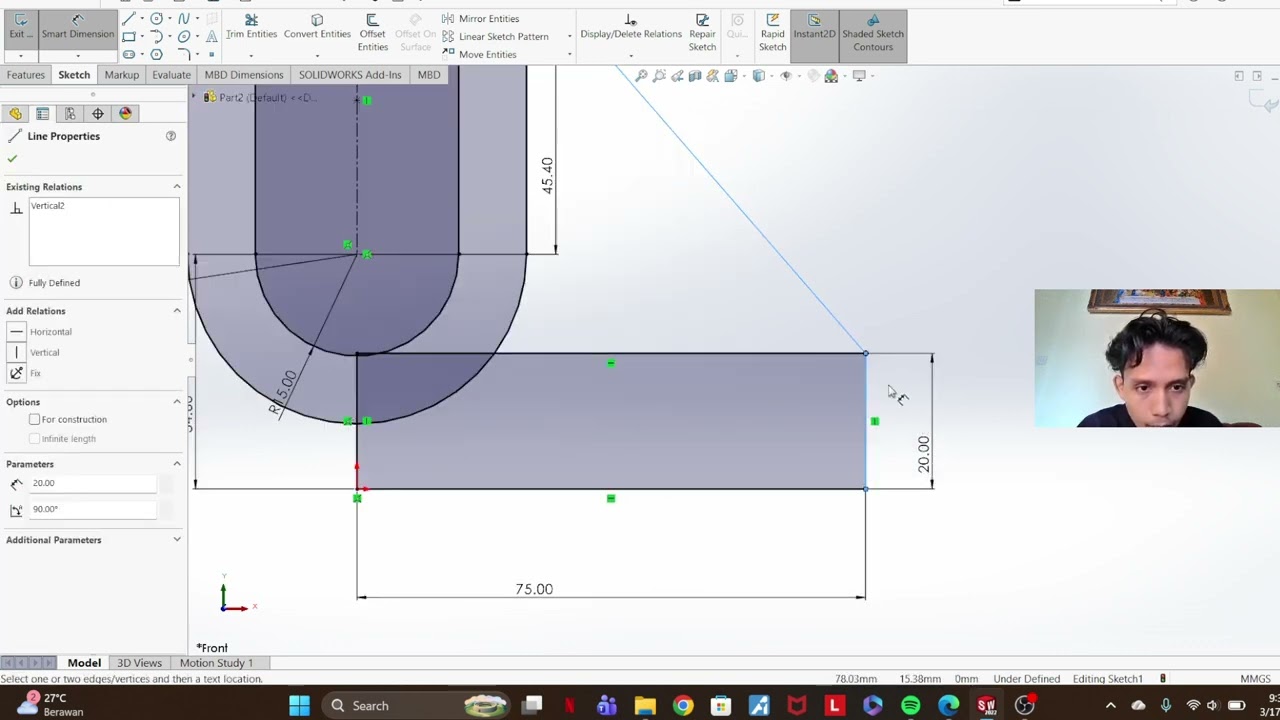This screenshot has height=720, width=1280.
Task: Open dropdown next to Linear Sketch Pattern
Action: click(x=569, y=36)
